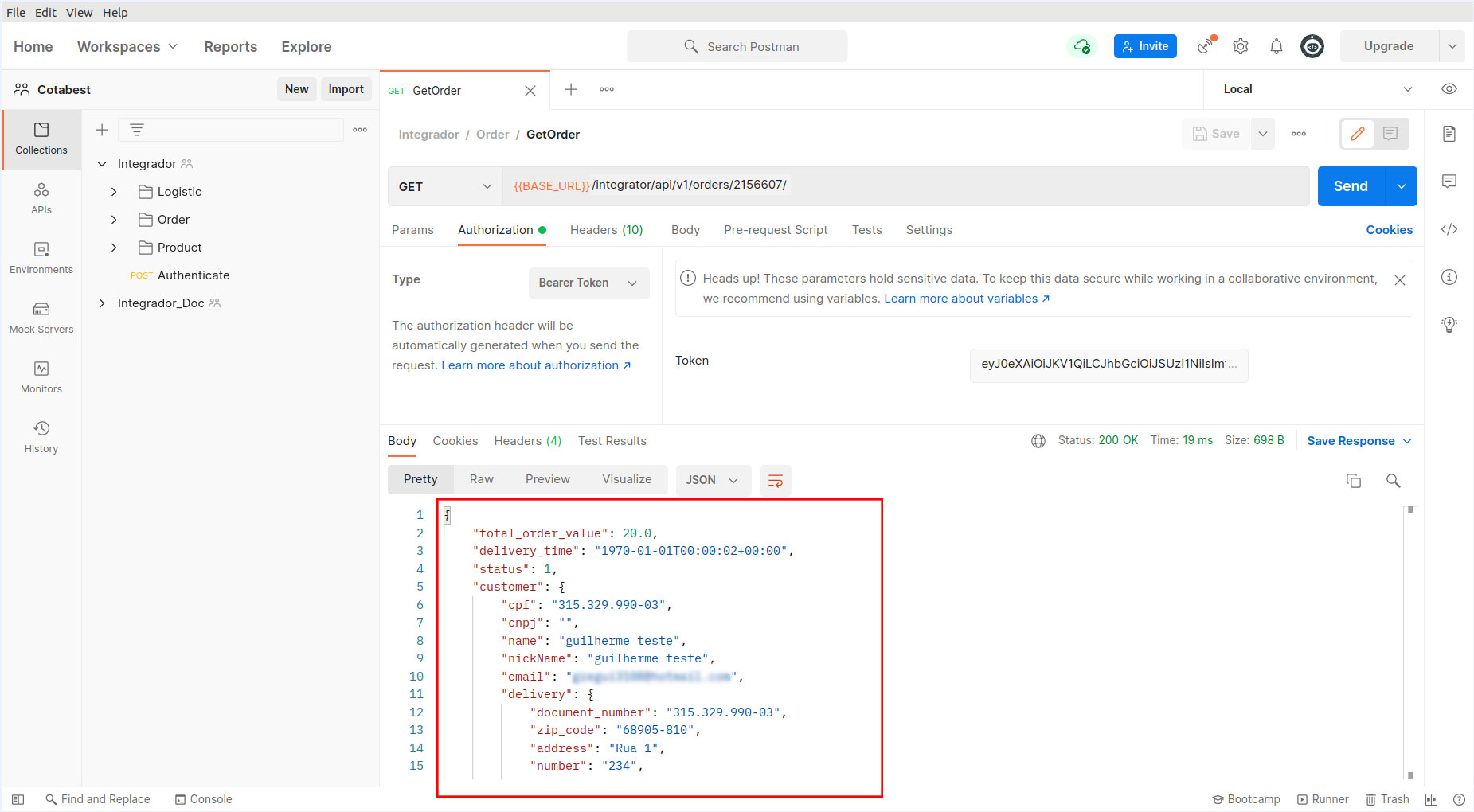
Task: Open the APIs sidebar panel
Action: coord(41,198)
